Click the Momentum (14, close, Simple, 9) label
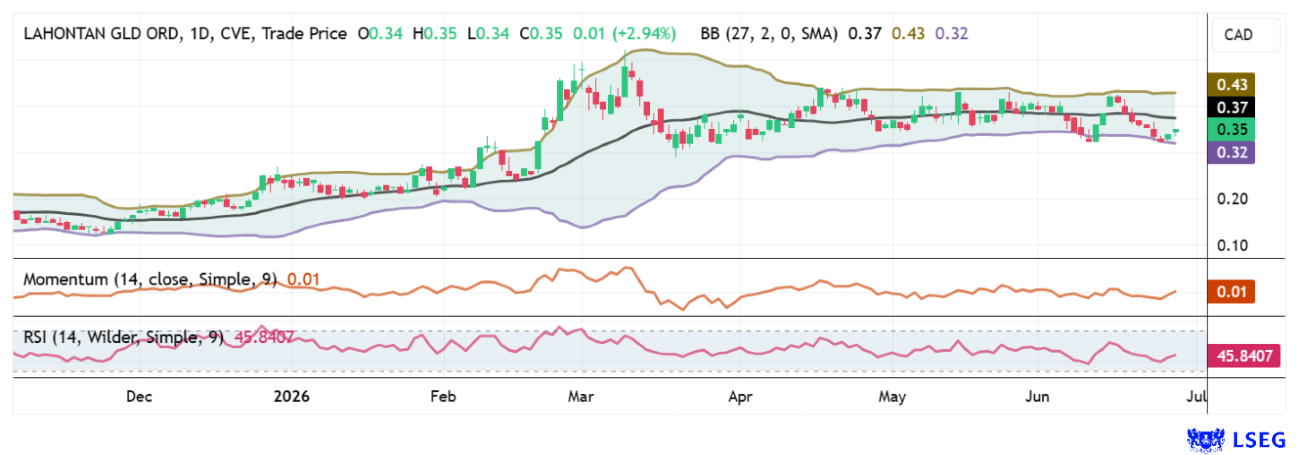Image resolution: width=1300 pixels, height=455 pixels. pos(150,279)
